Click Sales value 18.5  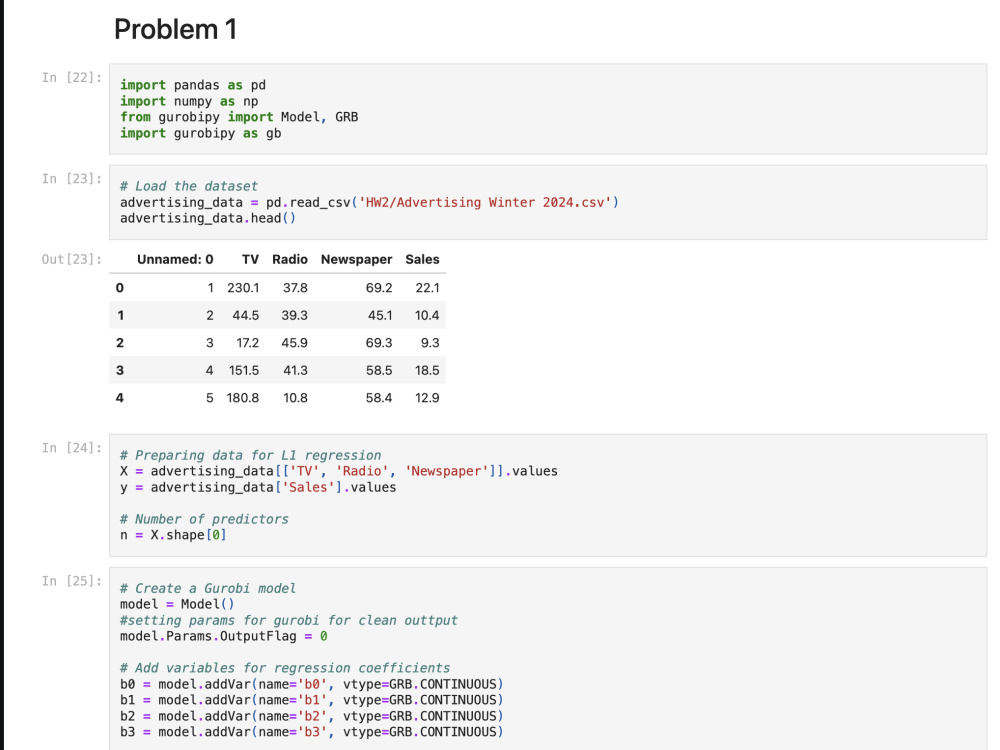[427, 370]
